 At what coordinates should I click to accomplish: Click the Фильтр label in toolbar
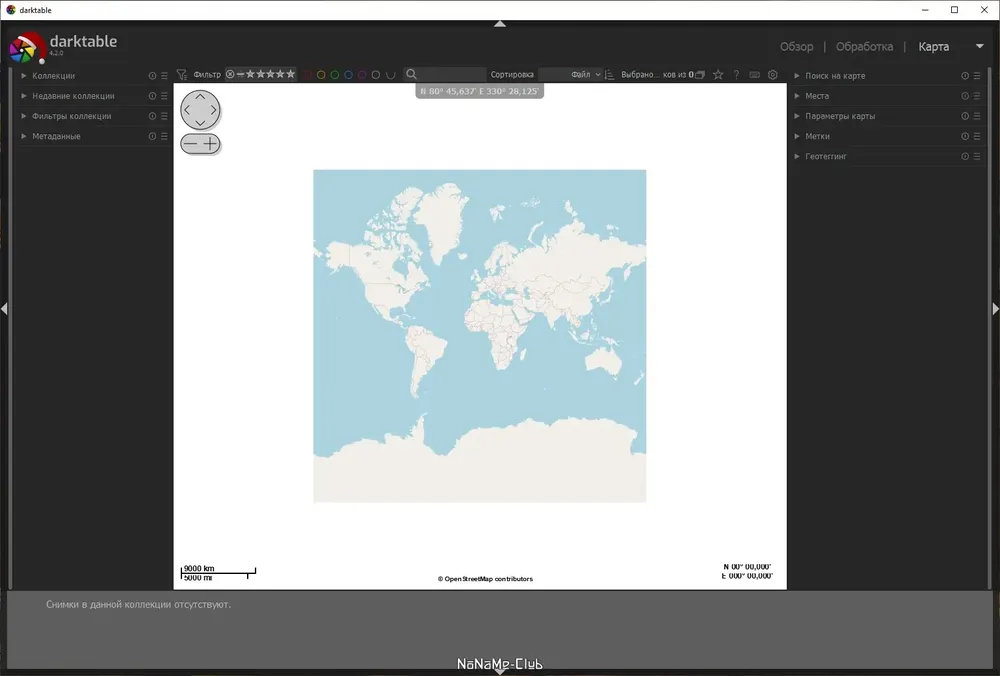pyautogui.click(x=207, y=75)
